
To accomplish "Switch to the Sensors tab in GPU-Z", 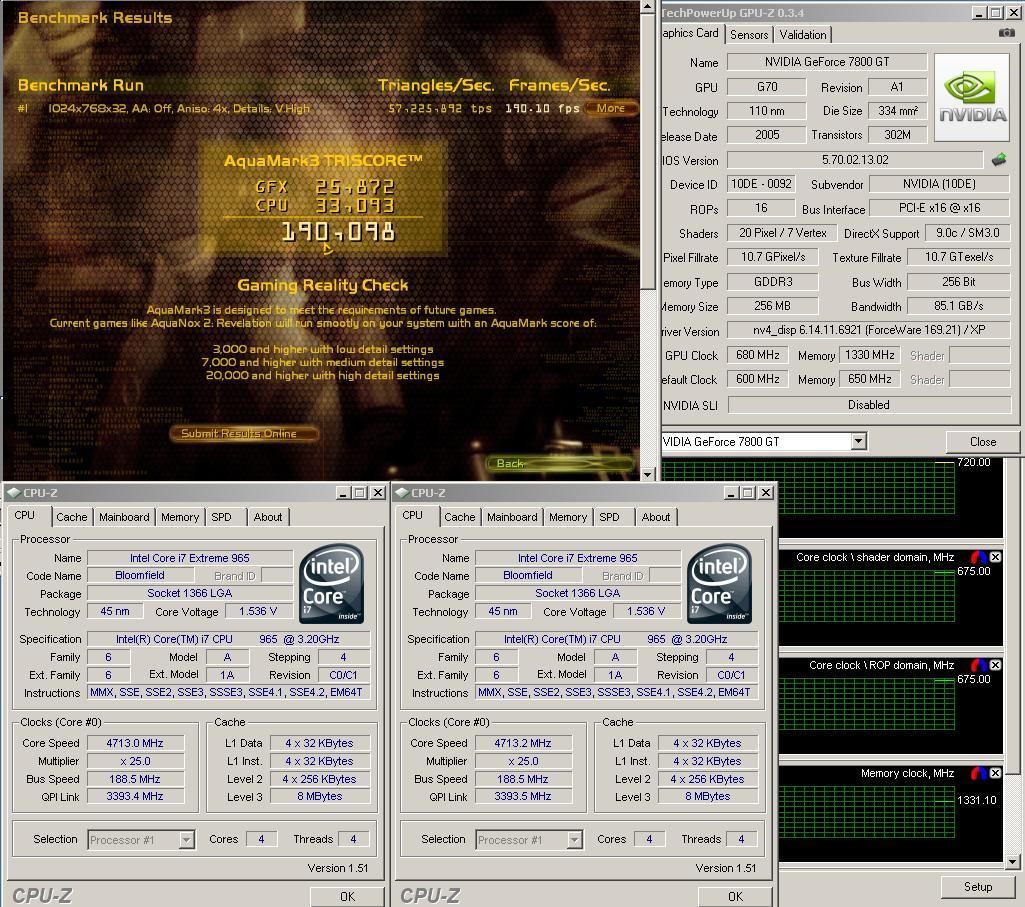I will [749, 35].
